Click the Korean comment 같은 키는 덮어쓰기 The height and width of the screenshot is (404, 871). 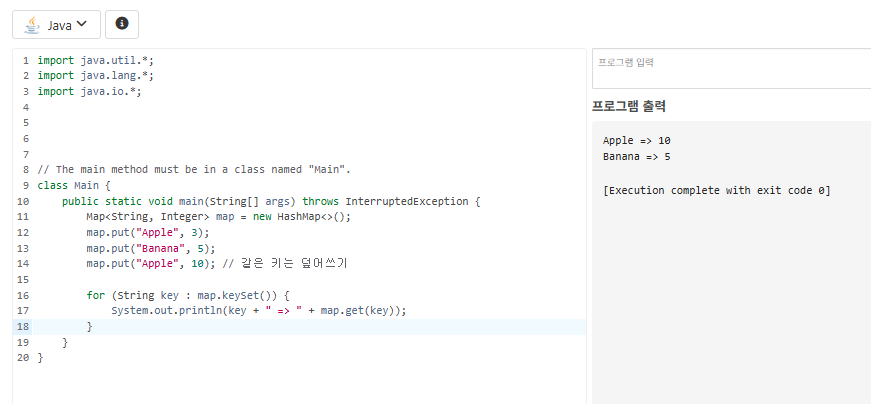point(294,263)
